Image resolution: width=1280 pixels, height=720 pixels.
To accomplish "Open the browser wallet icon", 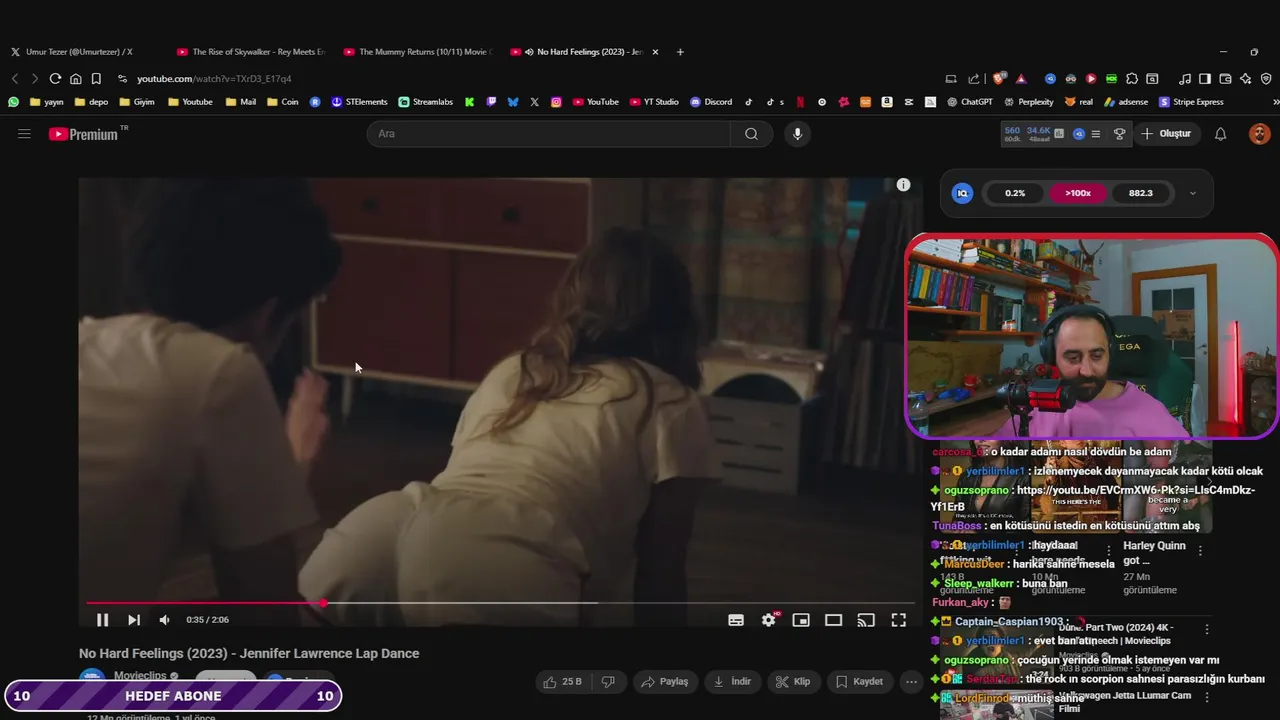I will coord(1225,79).
